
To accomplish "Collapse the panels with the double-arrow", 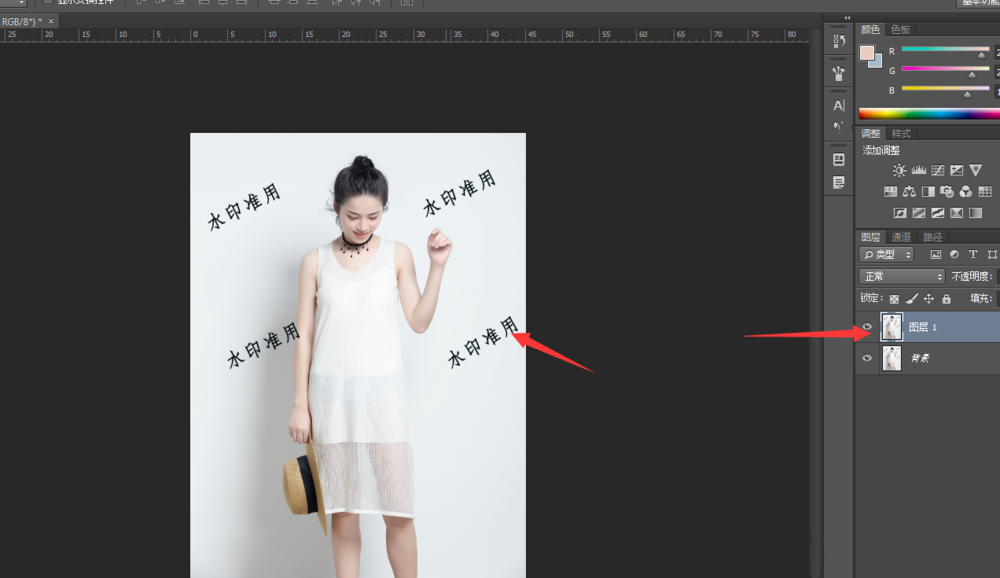I will [848, 17].
